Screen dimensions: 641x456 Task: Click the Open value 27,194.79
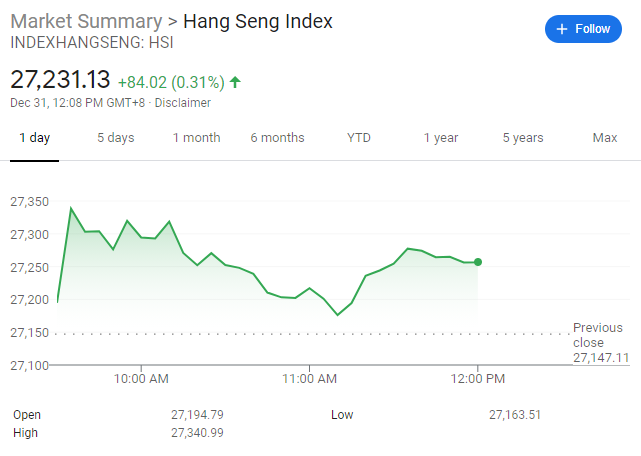click(x=197, y=414)
